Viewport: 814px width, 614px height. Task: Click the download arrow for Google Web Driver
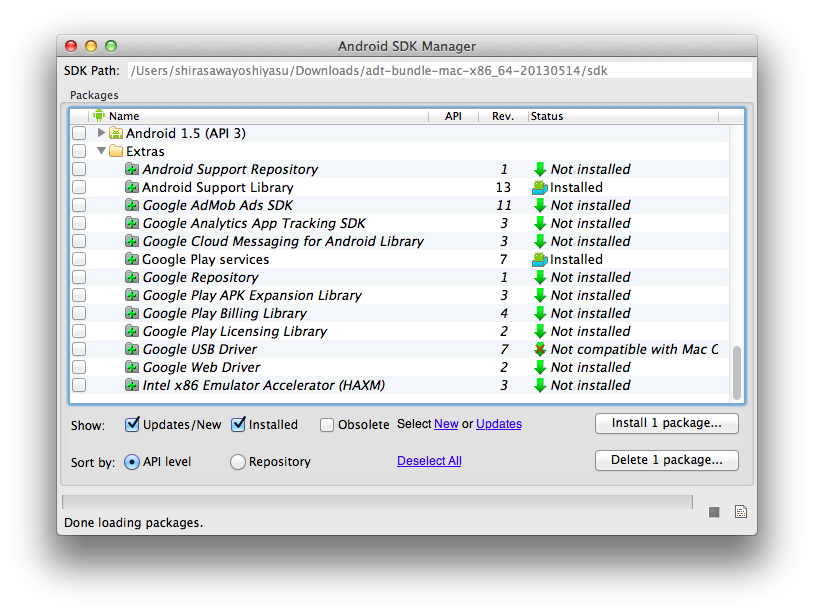click(x=540, y=367)
